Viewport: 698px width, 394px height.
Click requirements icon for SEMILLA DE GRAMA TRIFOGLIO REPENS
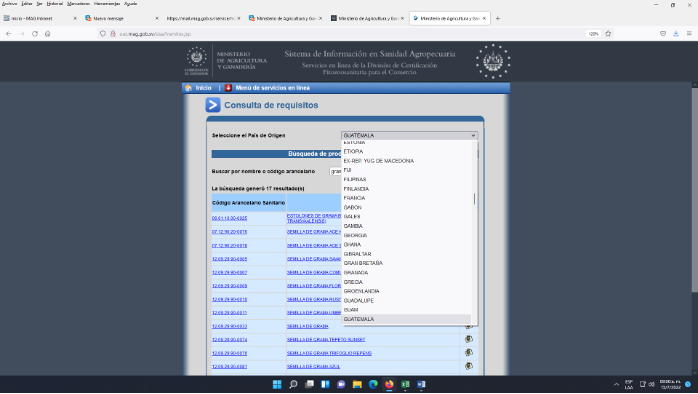469,353
